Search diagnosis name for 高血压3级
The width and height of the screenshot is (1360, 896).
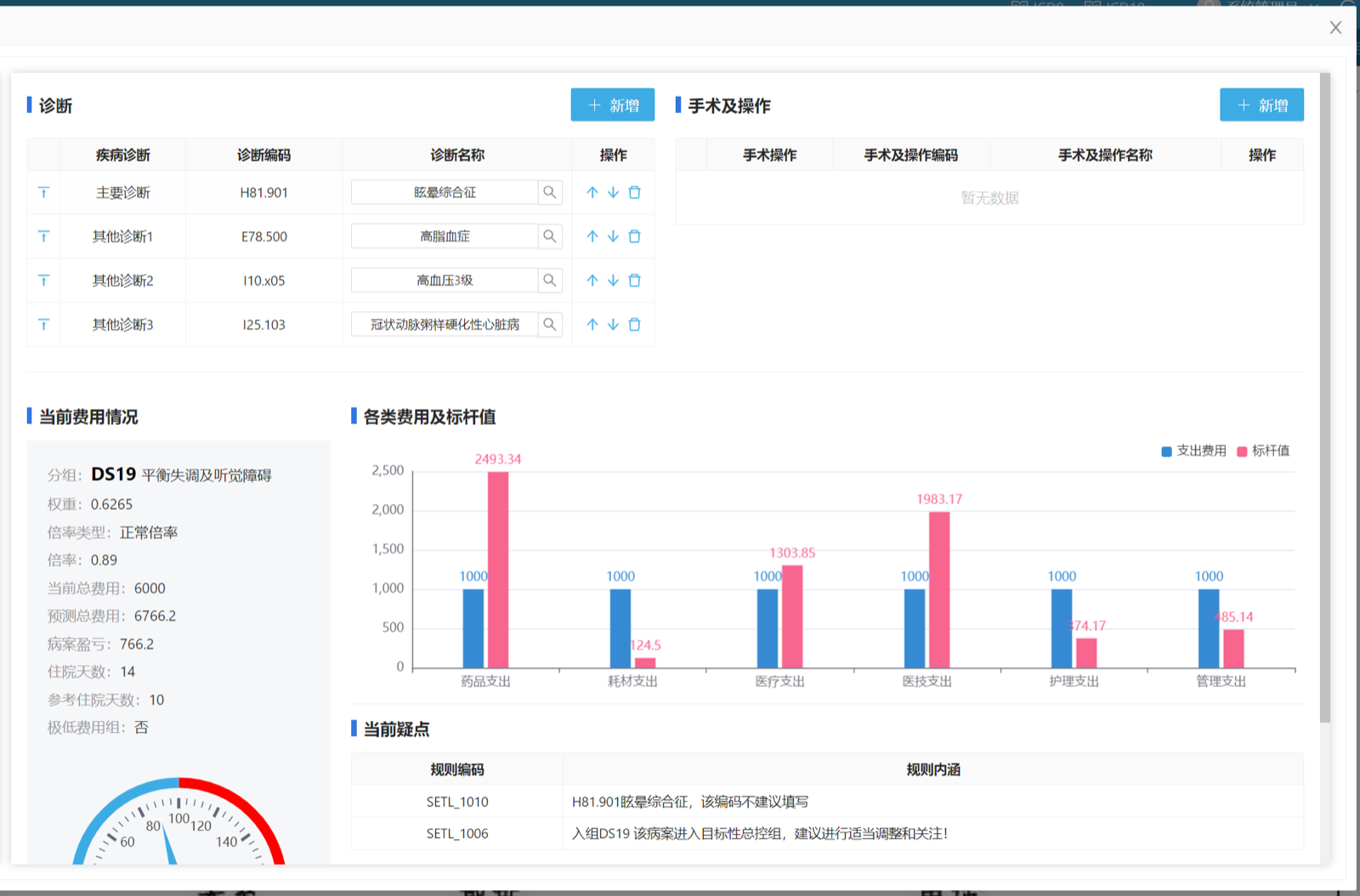(550, 281)
